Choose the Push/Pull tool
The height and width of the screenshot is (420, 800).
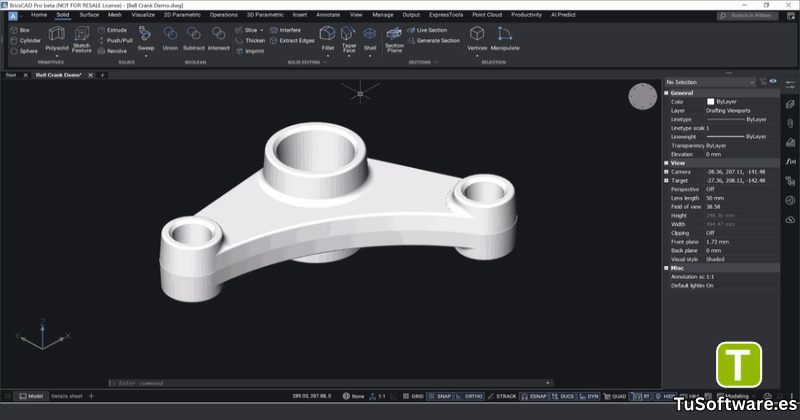115,40
